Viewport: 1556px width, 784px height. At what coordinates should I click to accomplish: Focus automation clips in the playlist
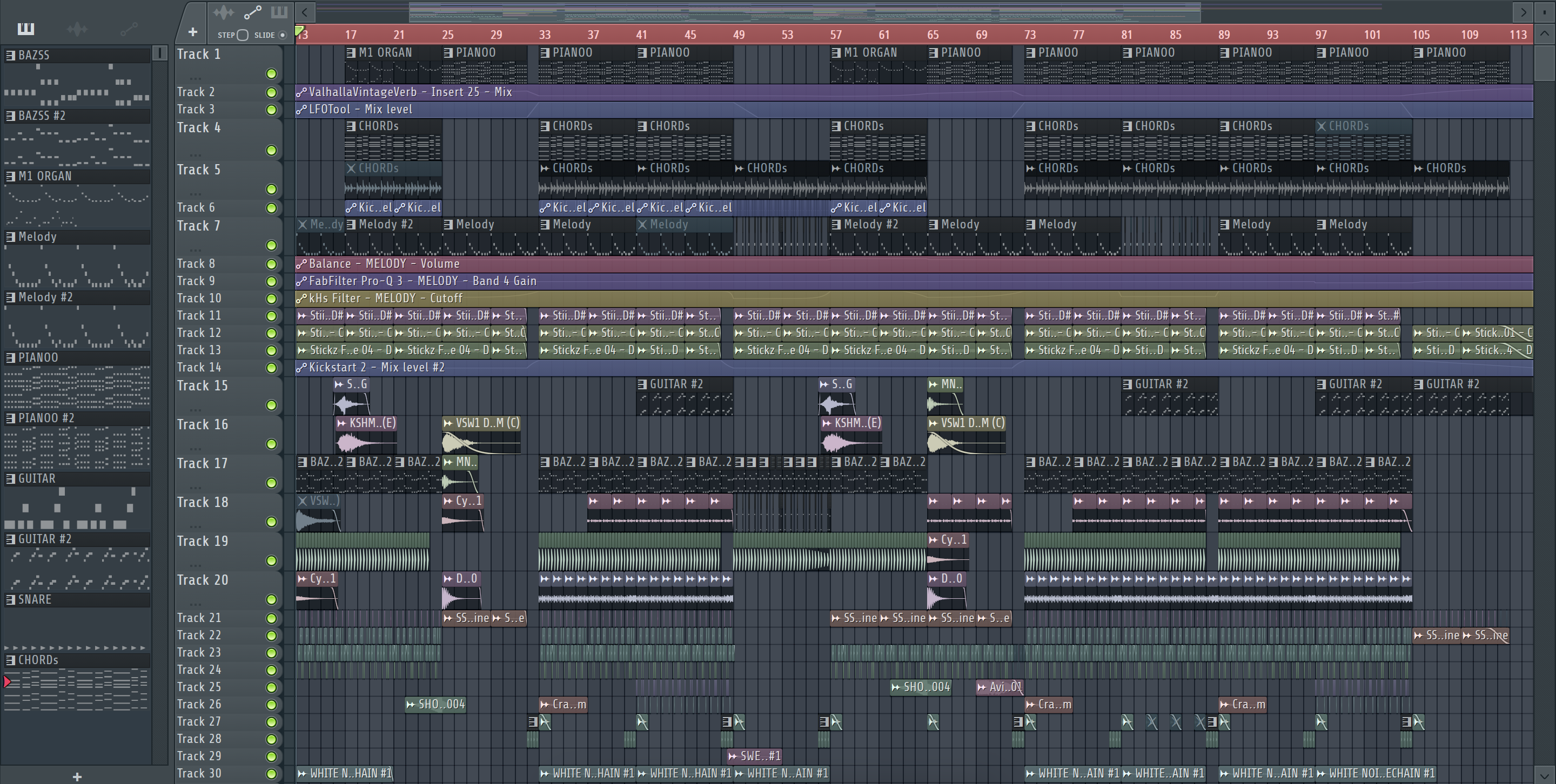pyautogui.click(x=252, y=12)
